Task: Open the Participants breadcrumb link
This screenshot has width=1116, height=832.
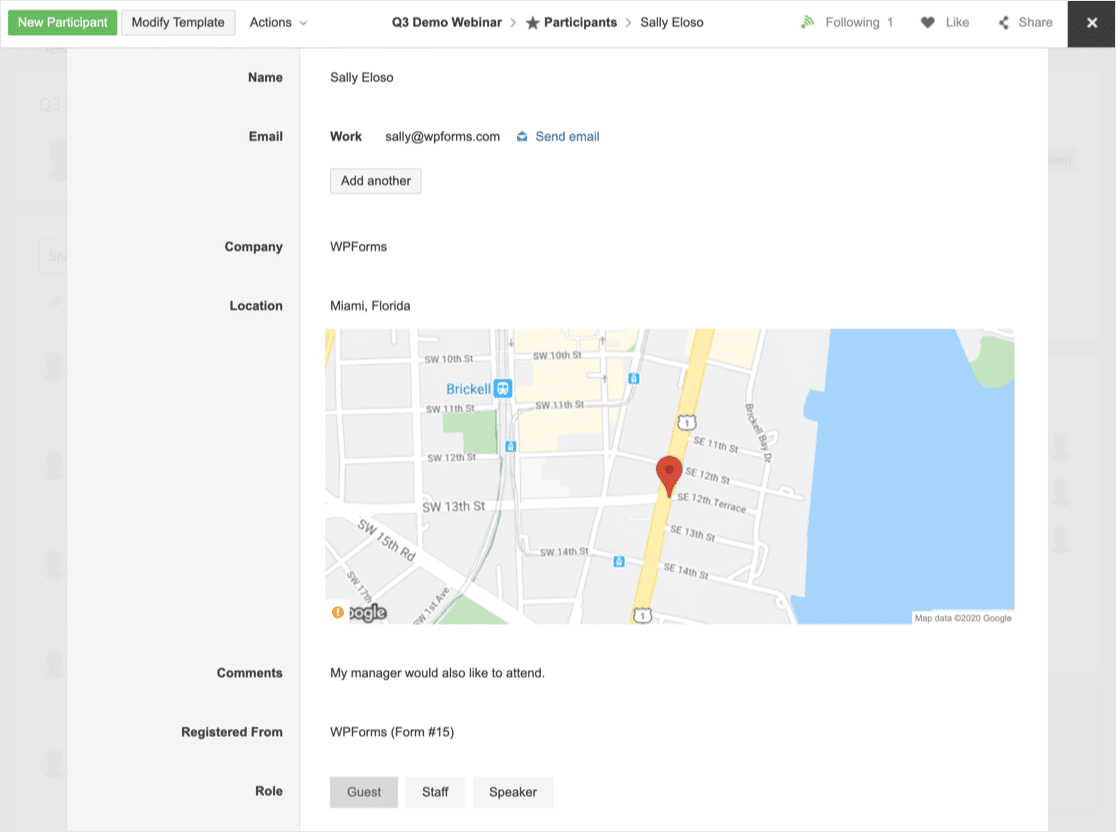Action: point(580,22)
